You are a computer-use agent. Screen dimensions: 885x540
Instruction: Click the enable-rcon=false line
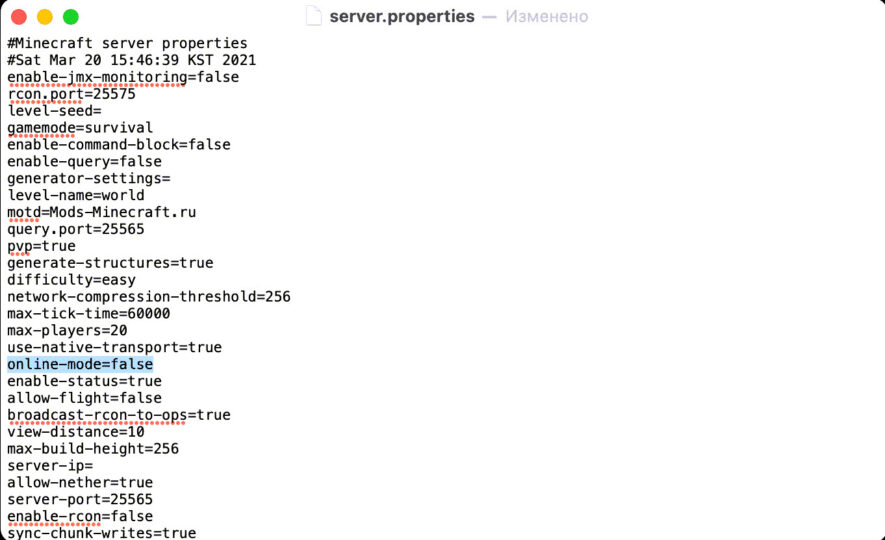pyautogui.click(x=80, y=517)
